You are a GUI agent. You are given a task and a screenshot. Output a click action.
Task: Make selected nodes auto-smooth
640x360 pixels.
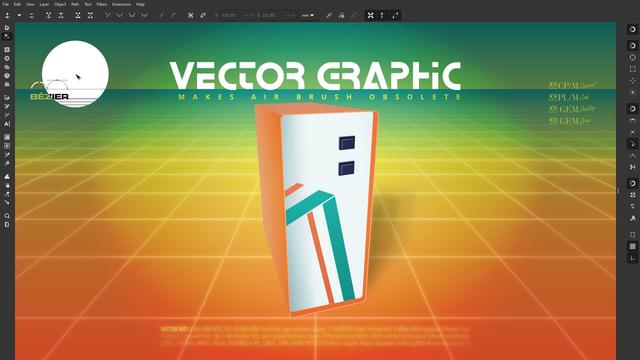[144, 15]
